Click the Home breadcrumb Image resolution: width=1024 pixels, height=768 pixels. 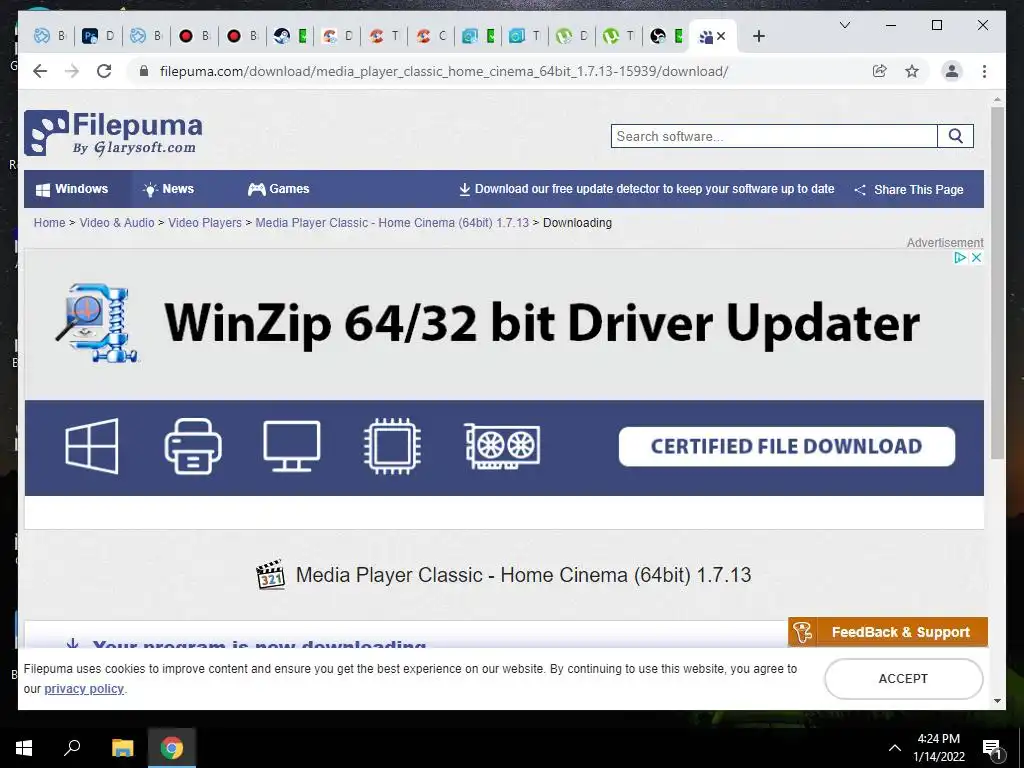coord(50,223)
